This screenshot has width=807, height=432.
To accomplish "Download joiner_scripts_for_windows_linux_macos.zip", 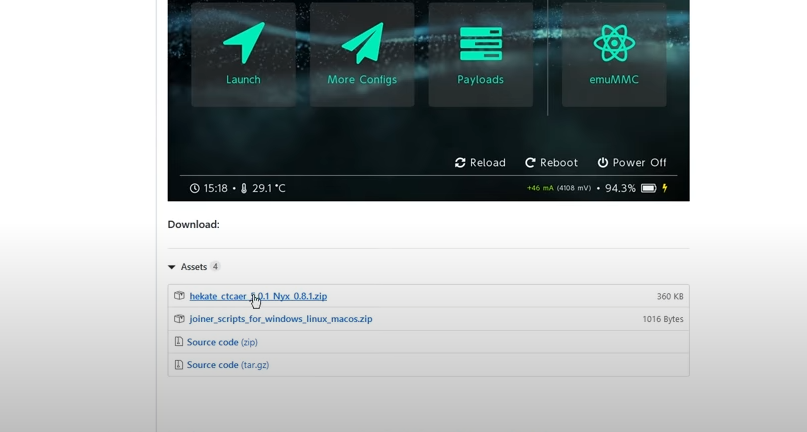I will 280,319.
